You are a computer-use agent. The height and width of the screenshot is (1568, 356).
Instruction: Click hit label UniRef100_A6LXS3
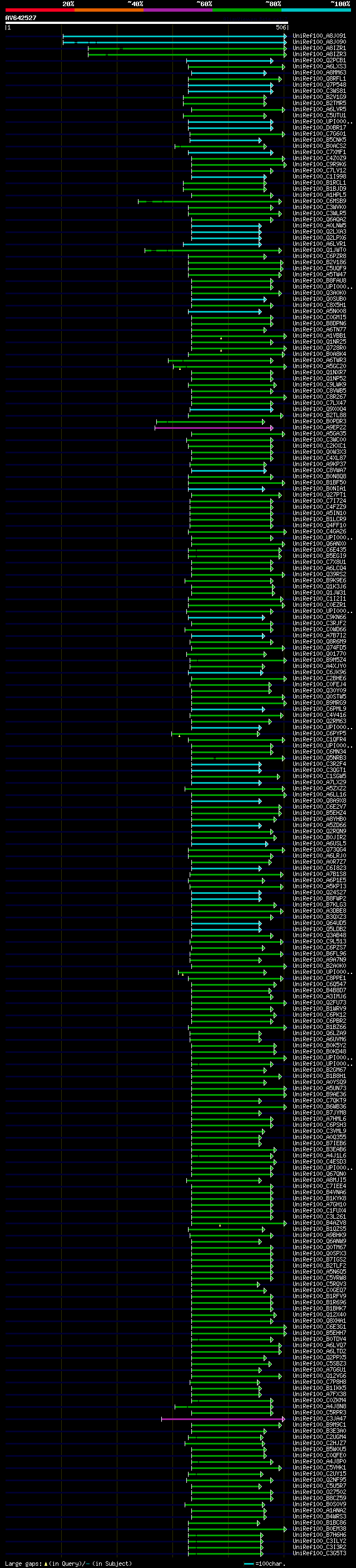(319, 66)
